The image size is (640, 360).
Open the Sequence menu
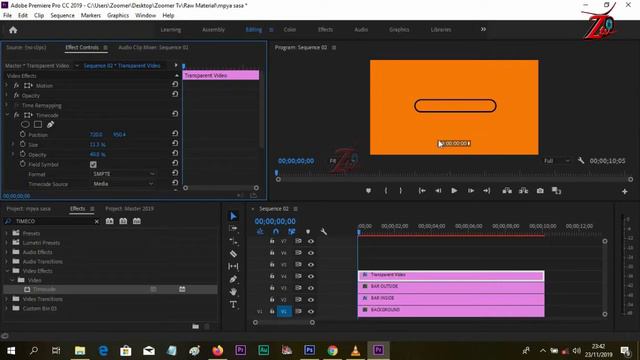click(x=62, y=15)
